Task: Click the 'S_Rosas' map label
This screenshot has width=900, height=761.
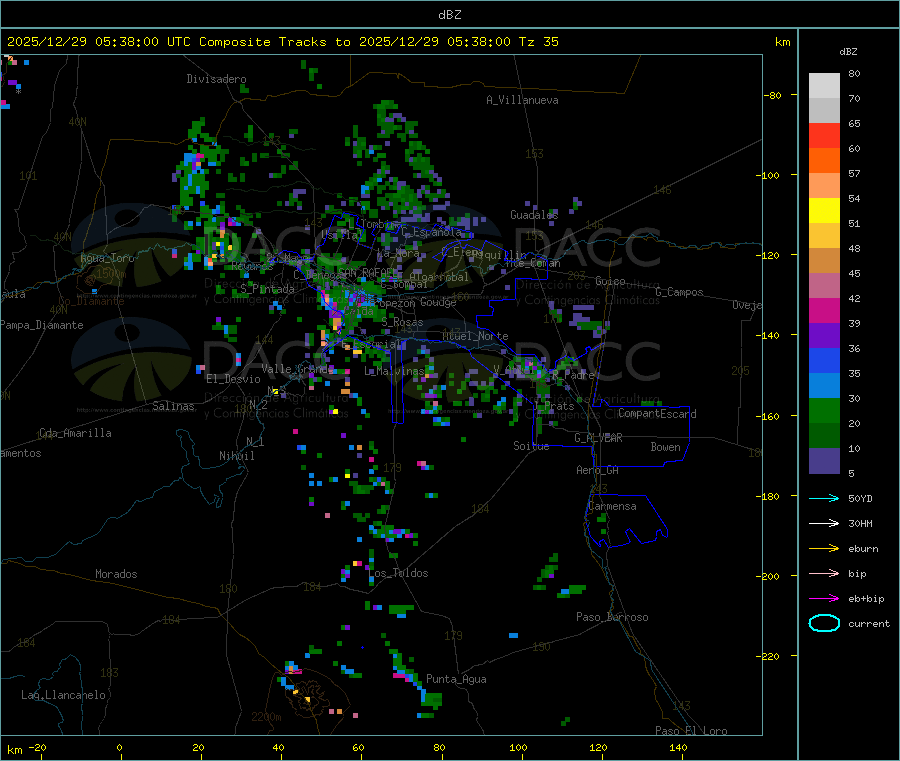Action: pos(402,323)
